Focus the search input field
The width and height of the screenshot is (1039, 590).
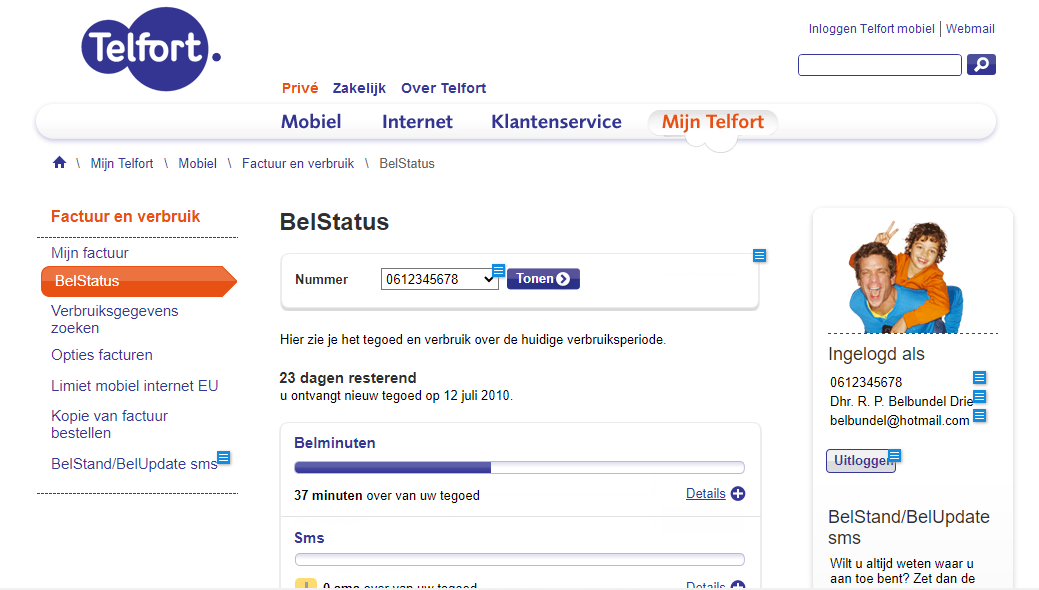coord(880,65)
